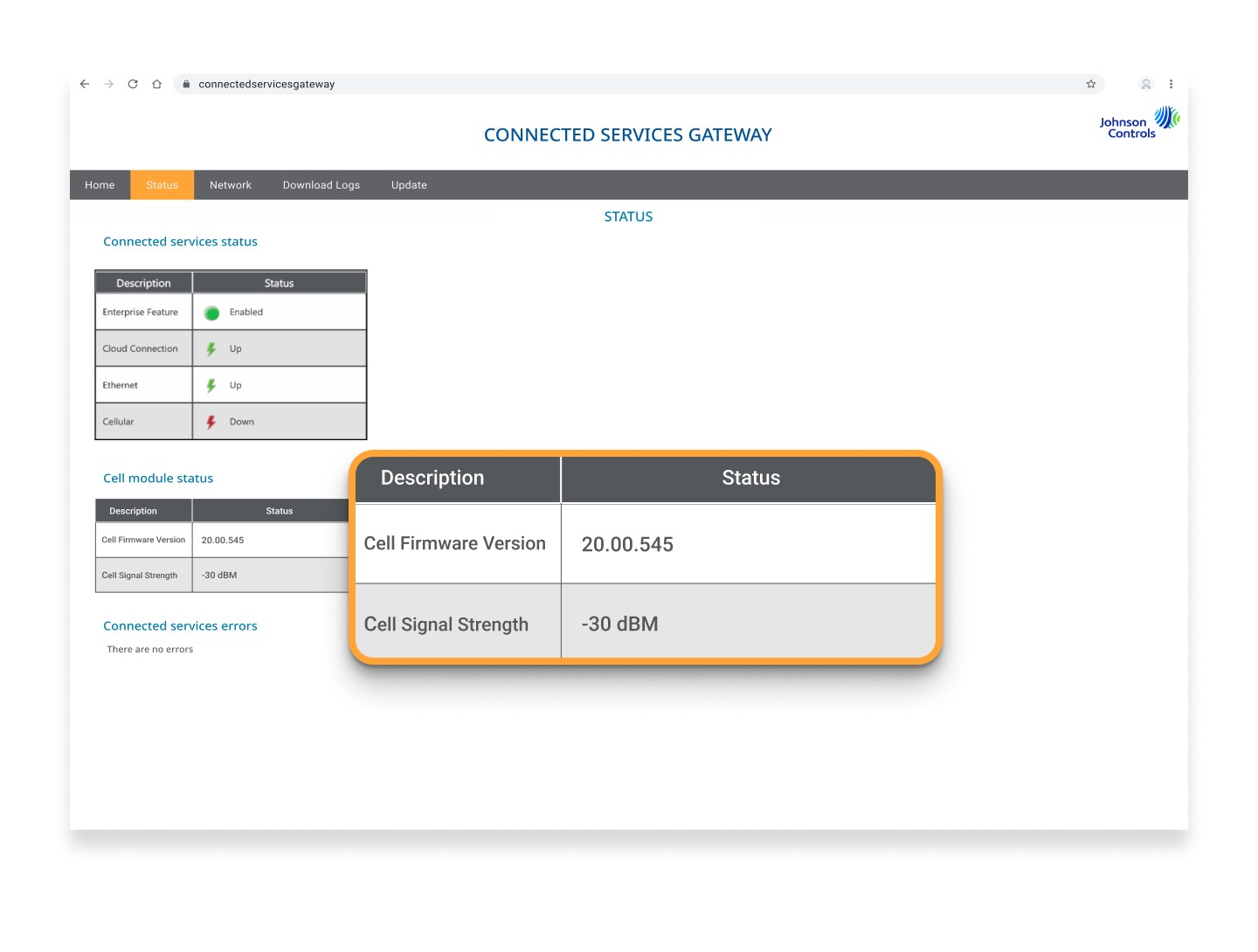Viewport: 1258px width, 952px height.
Task: Open the Download Logs tab
Action: (321, 185)
